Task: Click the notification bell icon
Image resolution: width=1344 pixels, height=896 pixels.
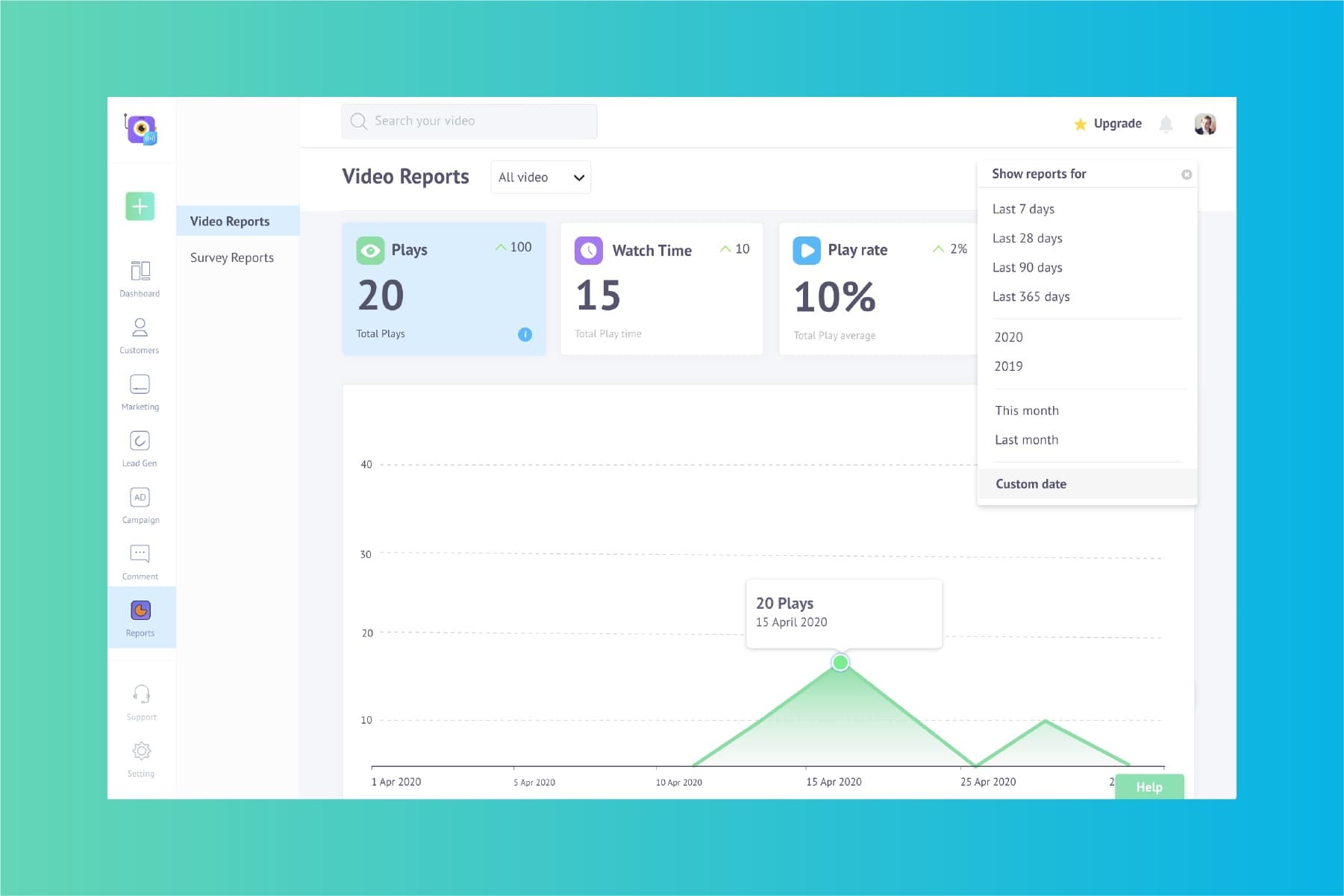Action: (1166, 125)
